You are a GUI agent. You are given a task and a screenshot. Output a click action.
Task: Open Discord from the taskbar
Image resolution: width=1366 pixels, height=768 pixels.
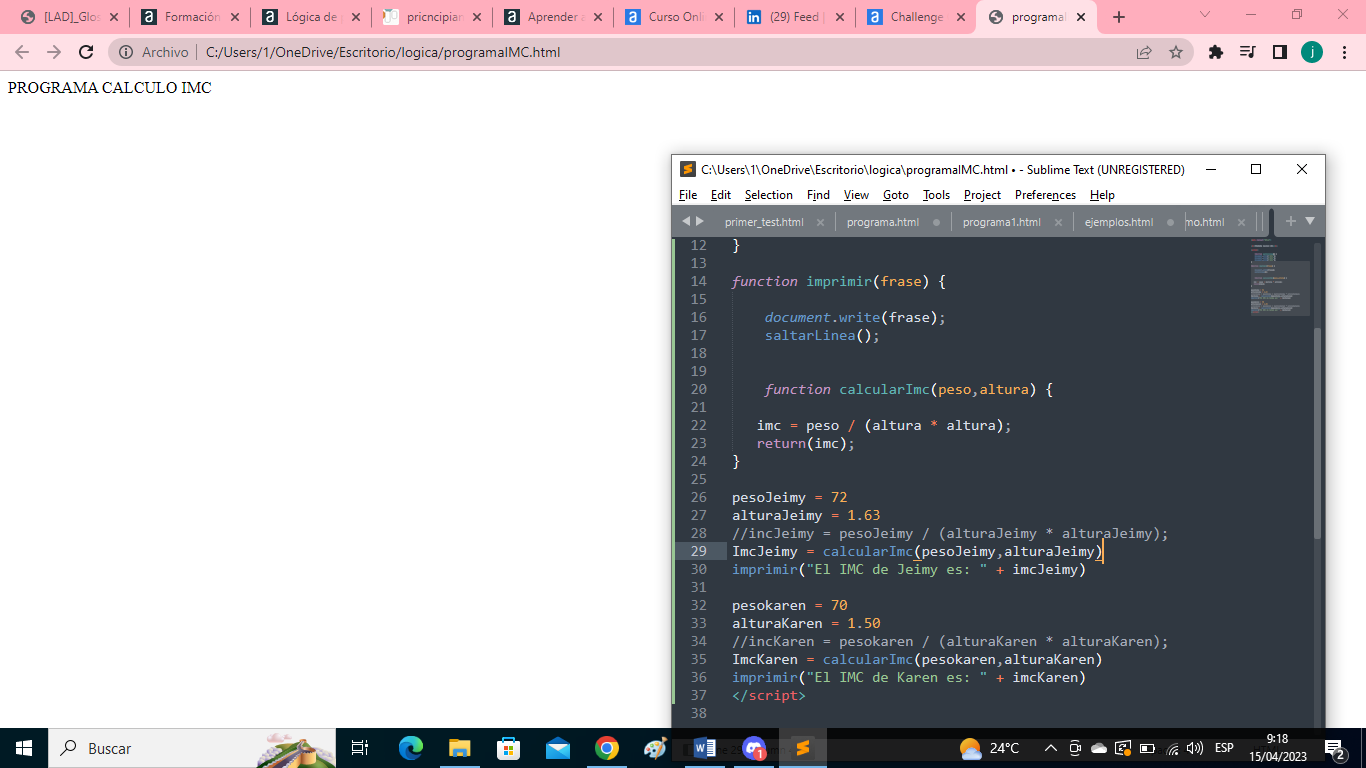coord(754,748)
